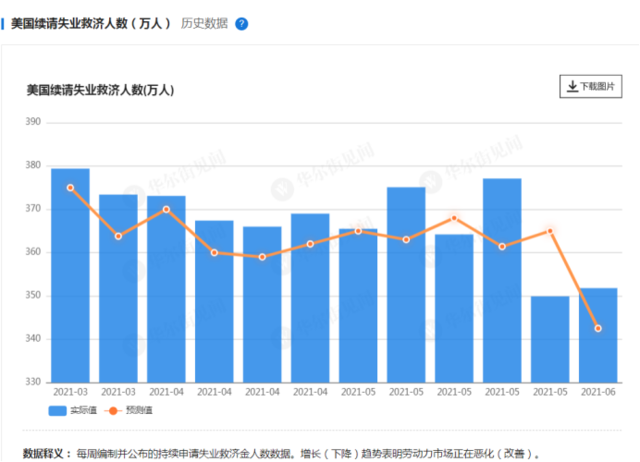Click the forecast point at 370 for 2021-04
Viewport: 640px width, 462px height.
[x=166, y=209]
